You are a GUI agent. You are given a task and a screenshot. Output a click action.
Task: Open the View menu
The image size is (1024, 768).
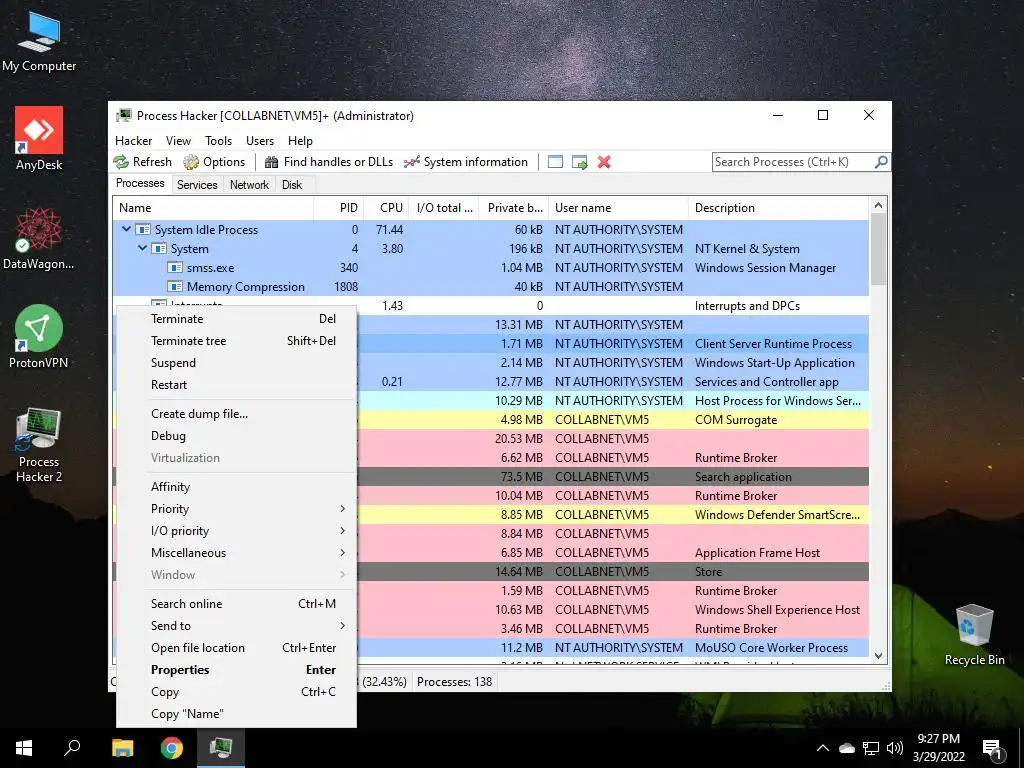pyautogui.click(x=178, y=140)
